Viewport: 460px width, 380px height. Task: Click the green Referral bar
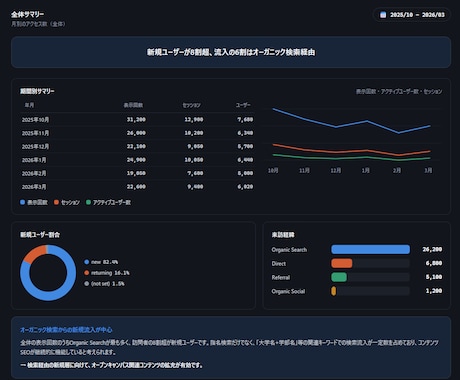[x=339, y=277]
